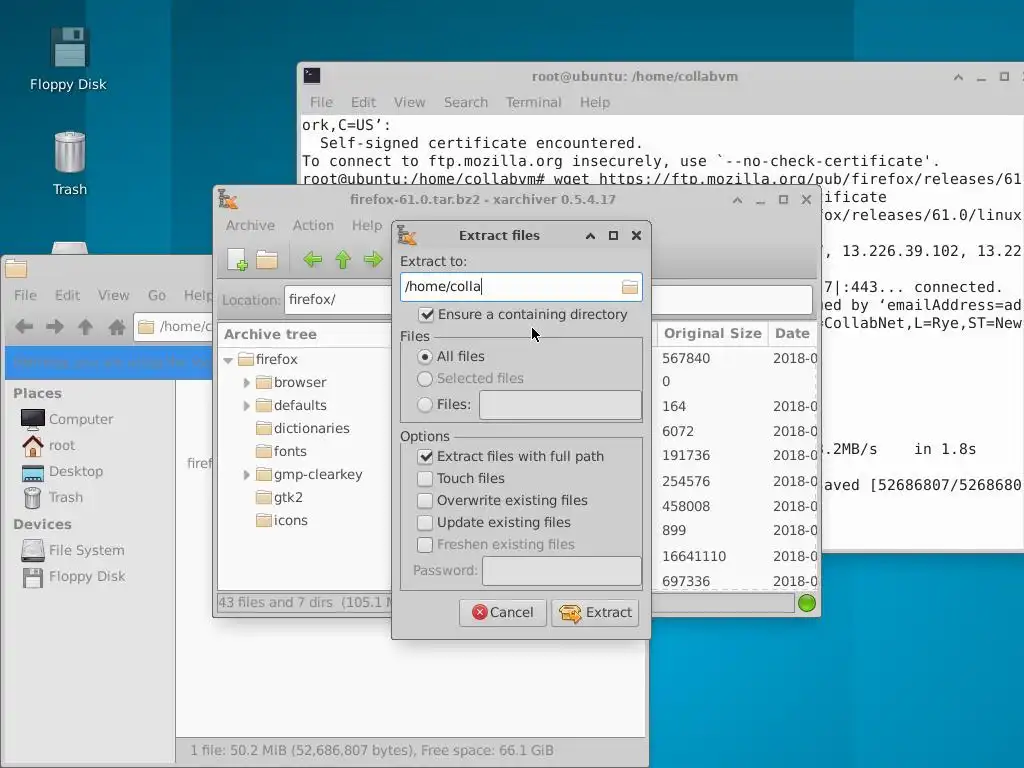Open file manager Go menu

coord(157,295)
